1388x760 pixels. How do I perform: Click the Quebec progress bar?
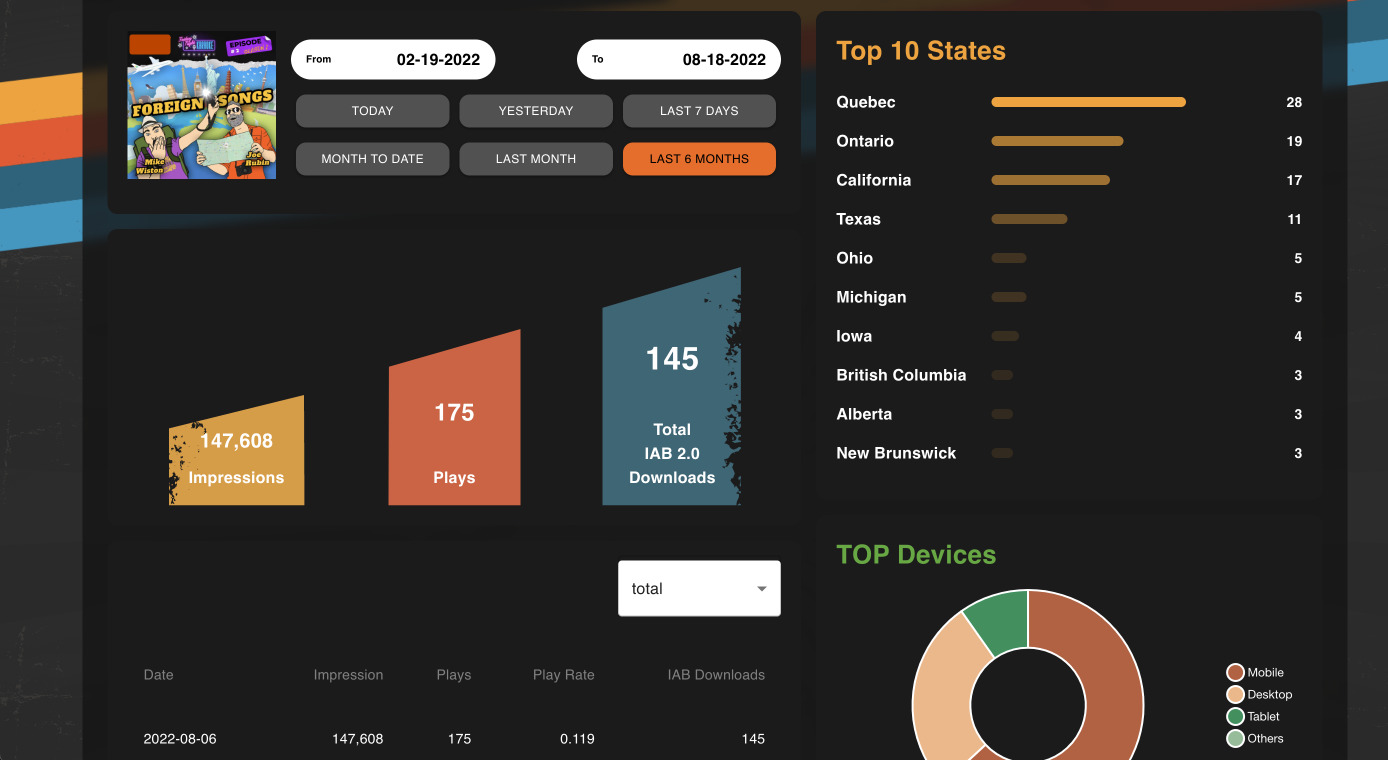click(x=1088, y=102)
